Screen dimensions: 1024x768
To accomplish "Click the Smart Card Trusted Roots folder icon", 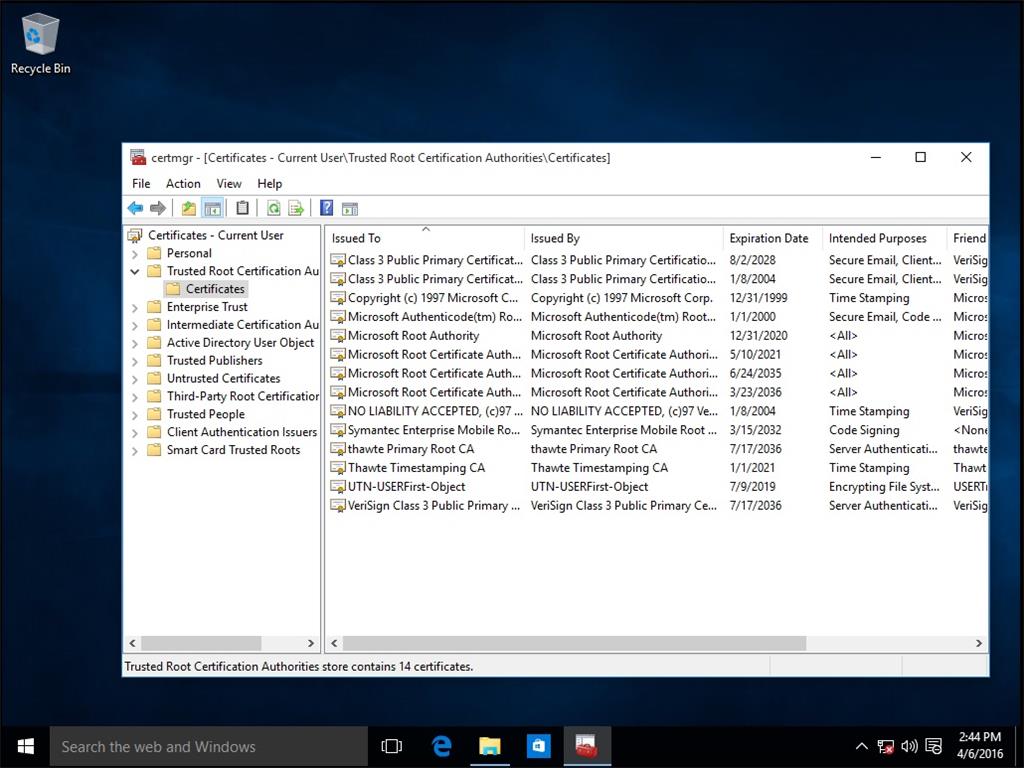I will point(154,450).
